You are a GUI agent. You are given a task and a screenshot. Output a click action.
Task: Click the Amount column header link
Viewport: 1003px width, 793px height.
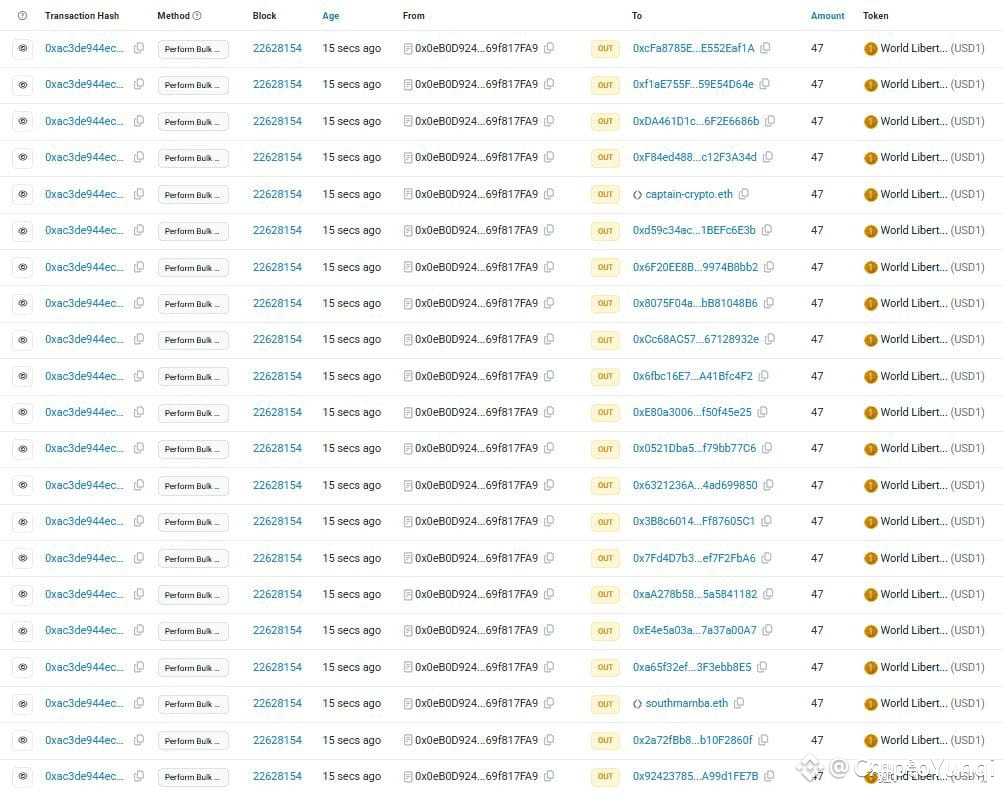(x=828, y=15)
